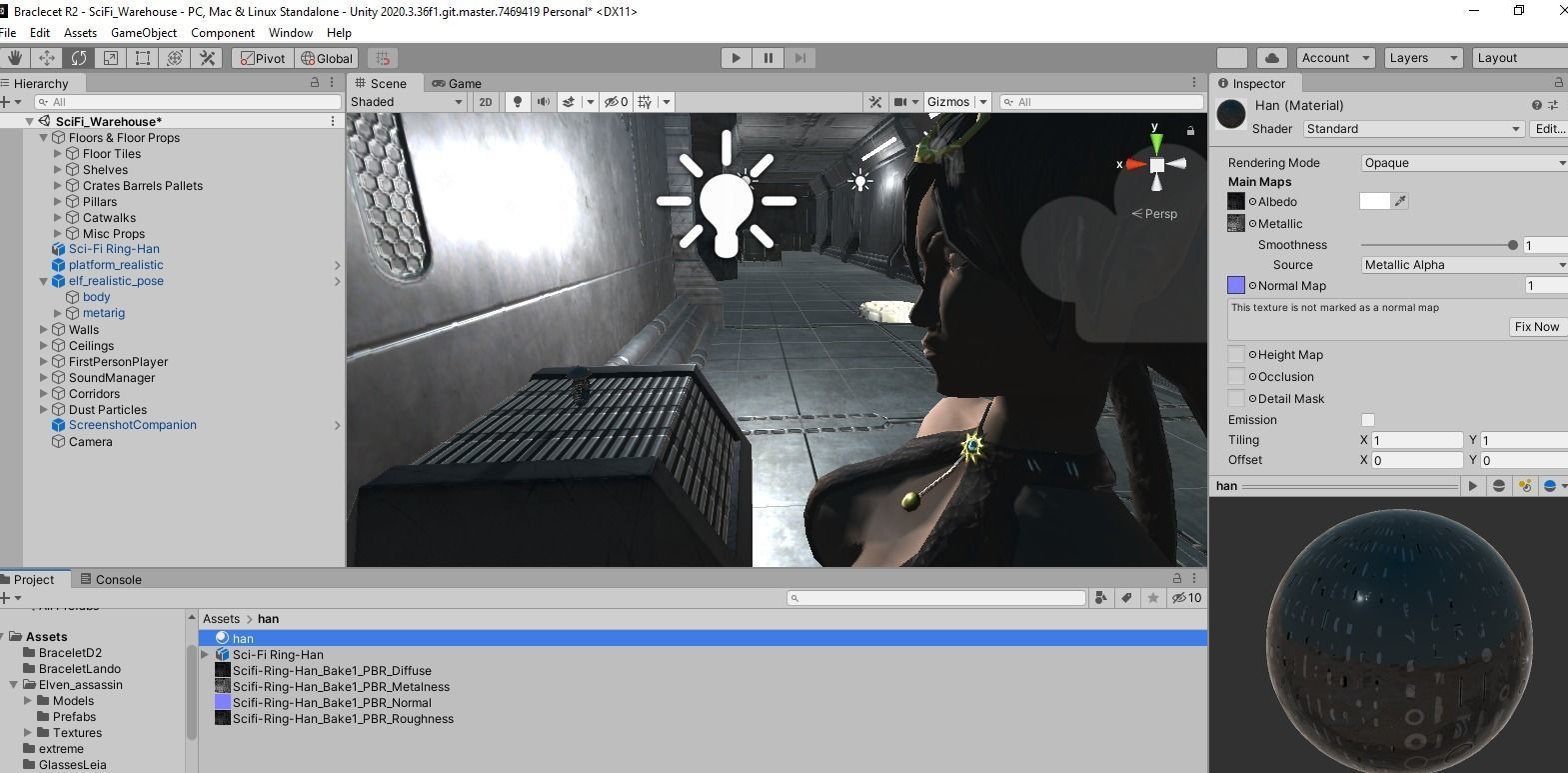The width and height of the screenshot is (1568, 773).
Task: Click the Albedo texture slot
Action: (1236, 202)
